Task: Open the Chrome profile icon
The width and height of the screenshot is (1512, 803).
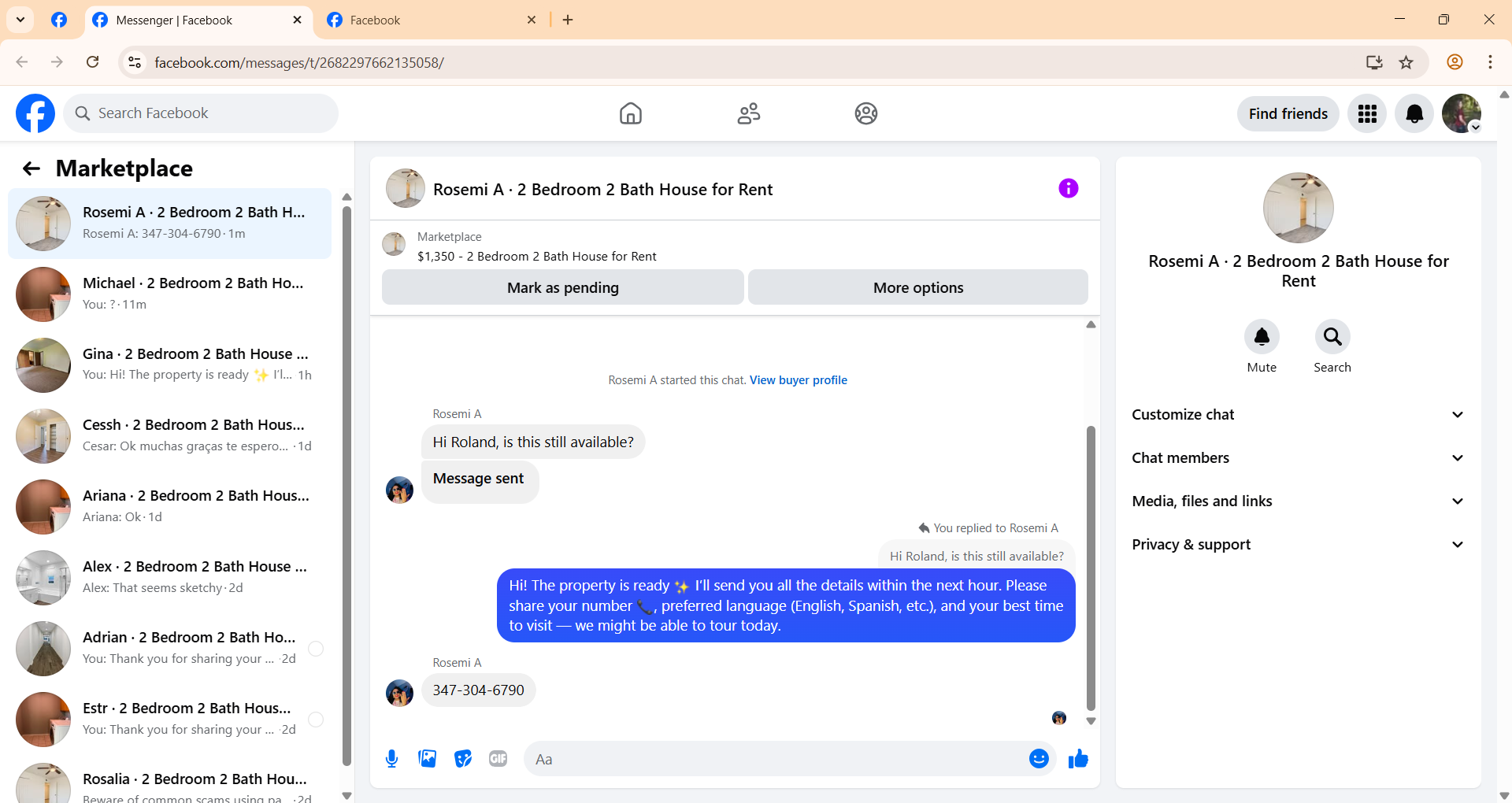Action: coord(1455,62)
